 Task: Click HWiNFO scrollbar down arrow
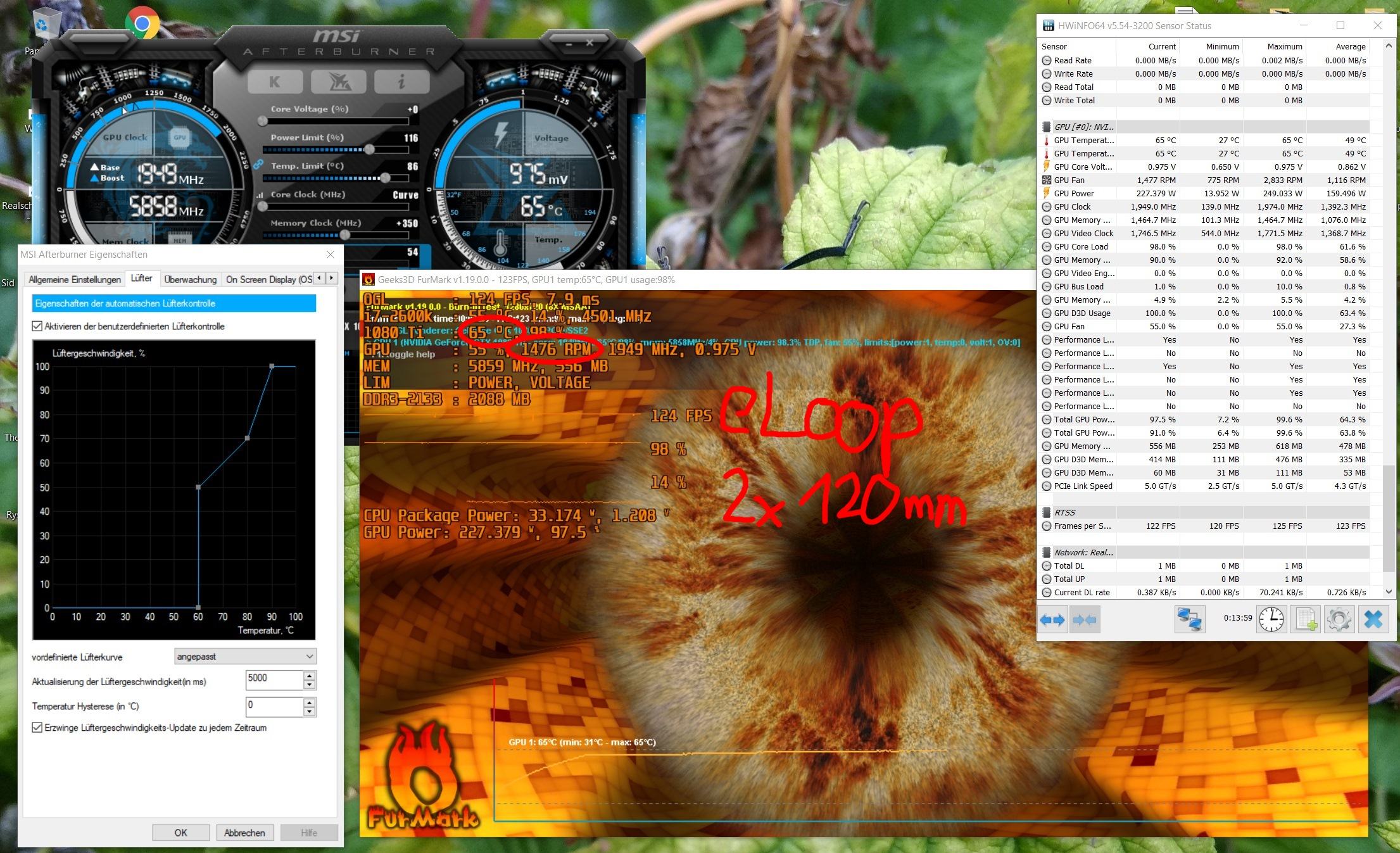[1389, 592]
